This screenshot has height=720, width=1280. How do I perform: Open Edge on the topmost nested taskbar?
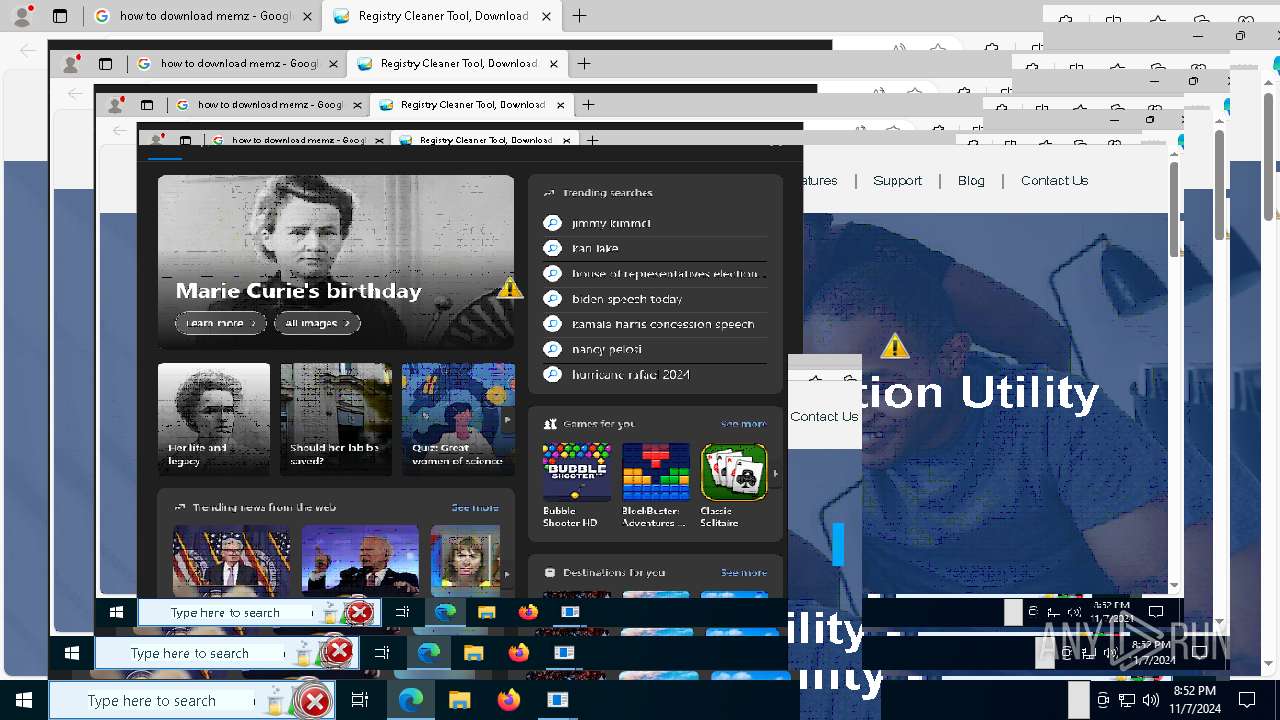pyautogui.click(x=445, y=612)
